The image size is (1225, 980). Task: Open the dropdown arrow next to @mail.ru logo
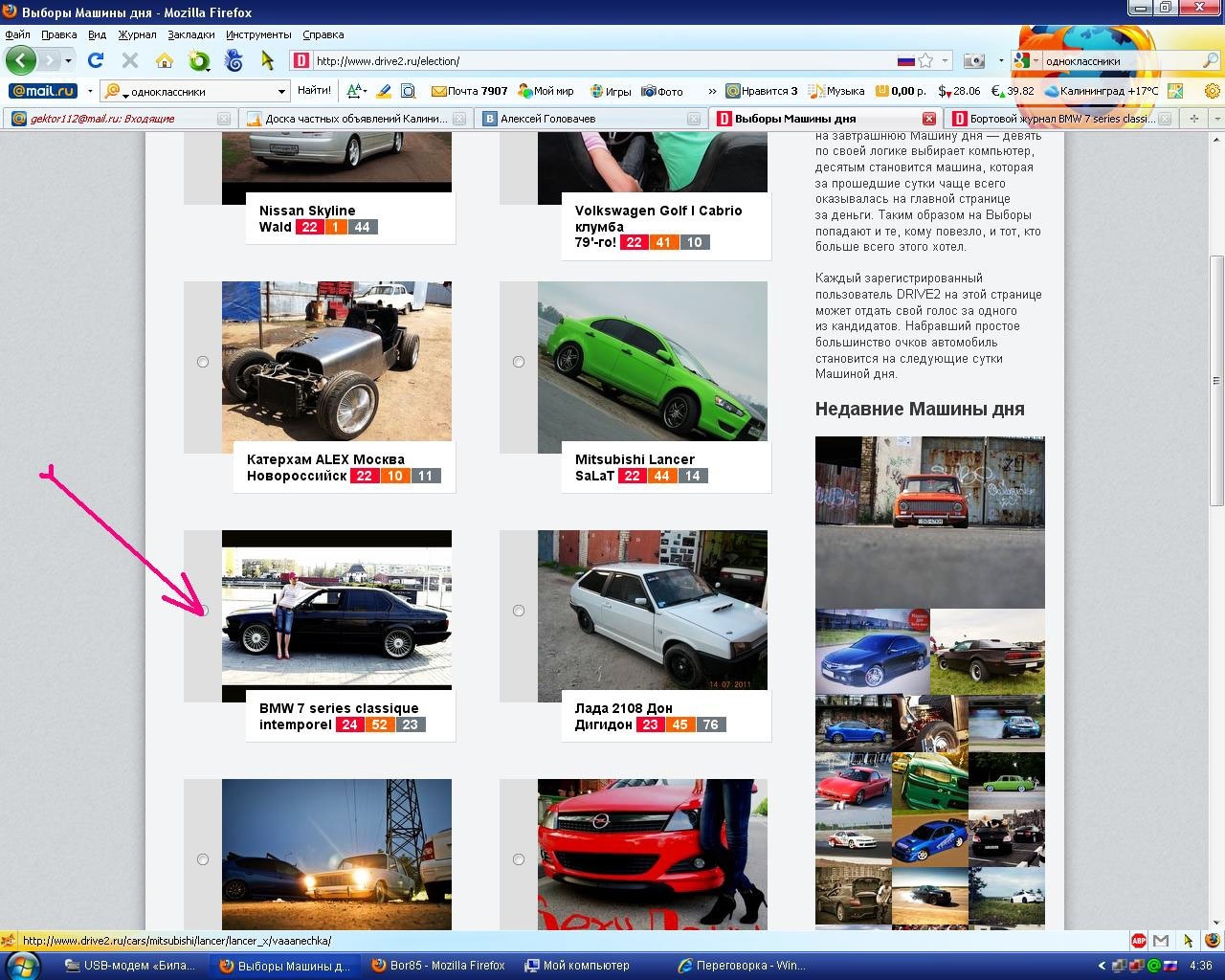(90, 91)
